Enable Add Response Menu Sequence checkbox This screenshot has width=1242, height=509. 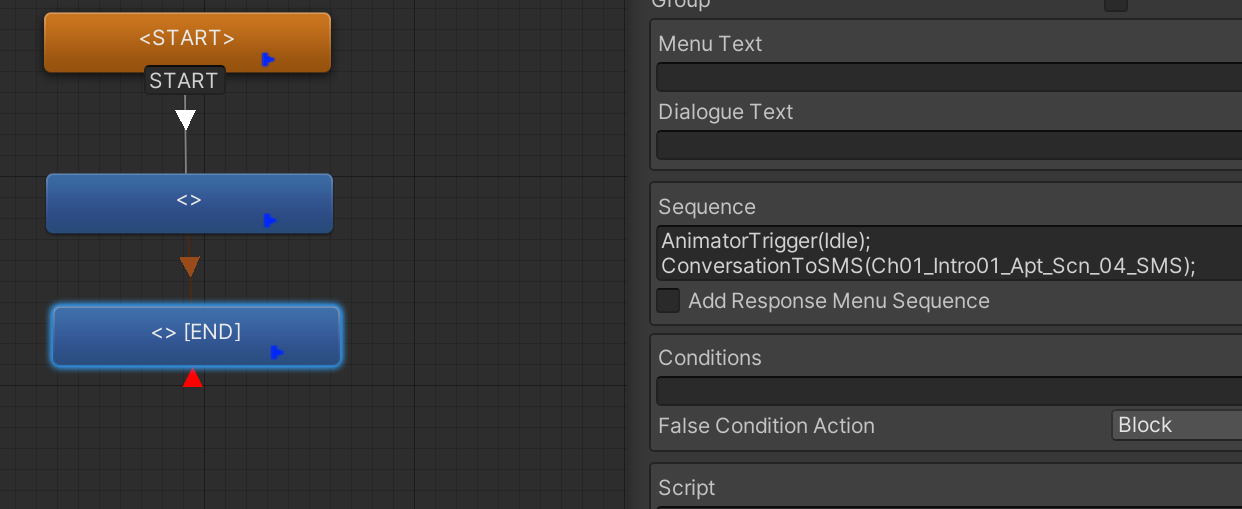668,301
